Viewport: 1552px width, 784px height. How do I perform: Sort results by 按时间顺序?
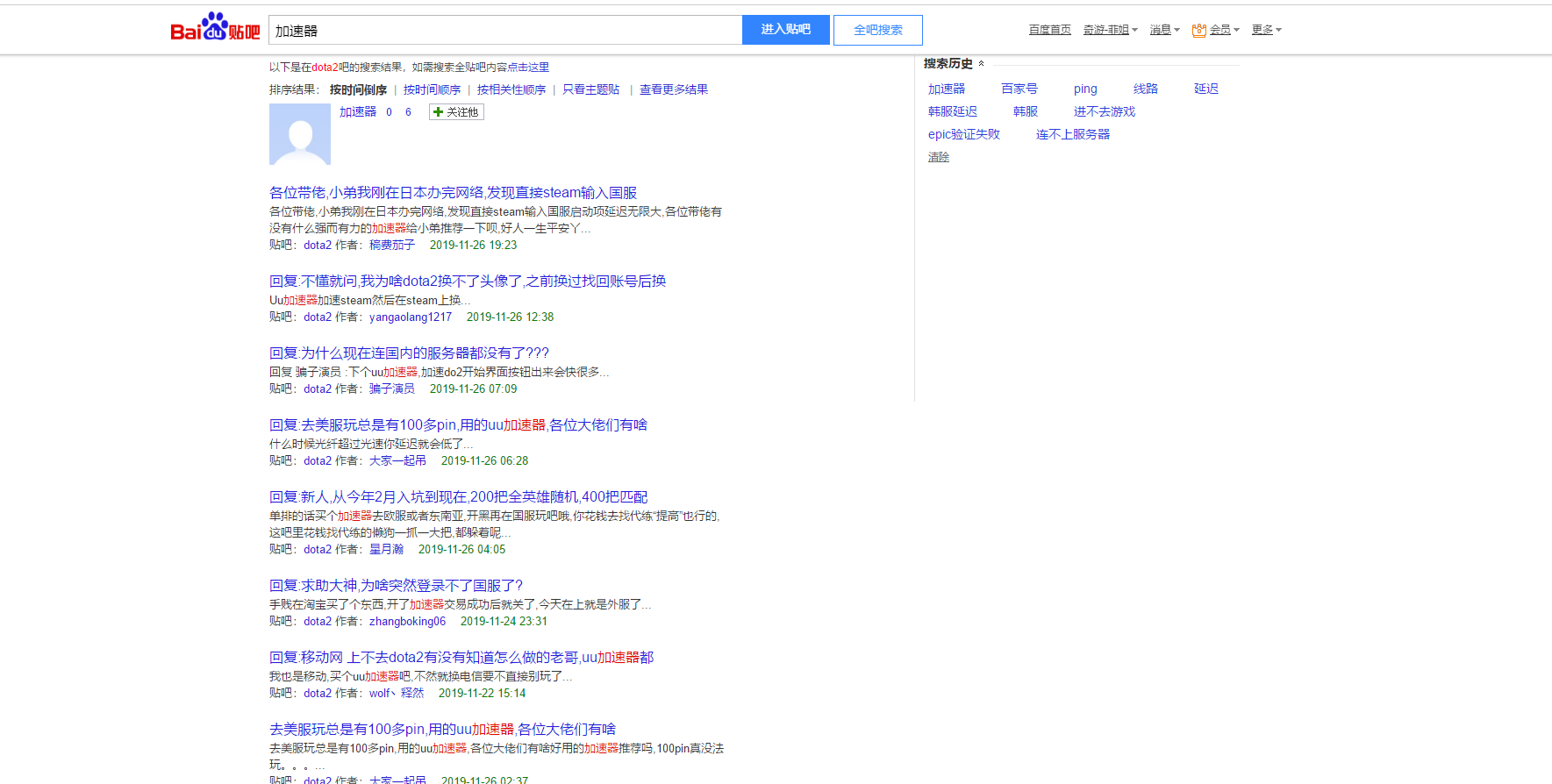click(432, 89)
